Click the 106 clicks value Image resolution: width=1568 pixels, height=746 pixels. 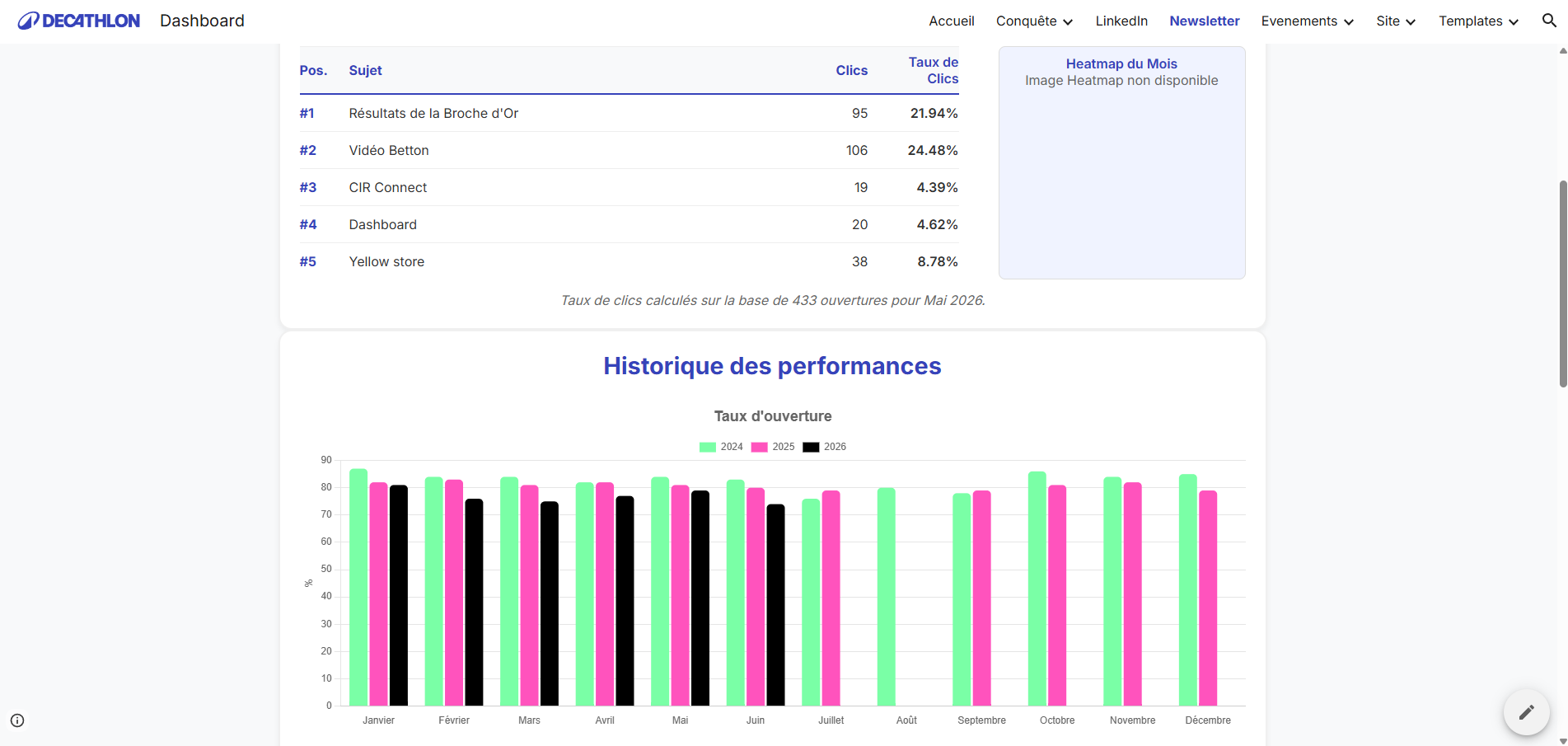857,151
